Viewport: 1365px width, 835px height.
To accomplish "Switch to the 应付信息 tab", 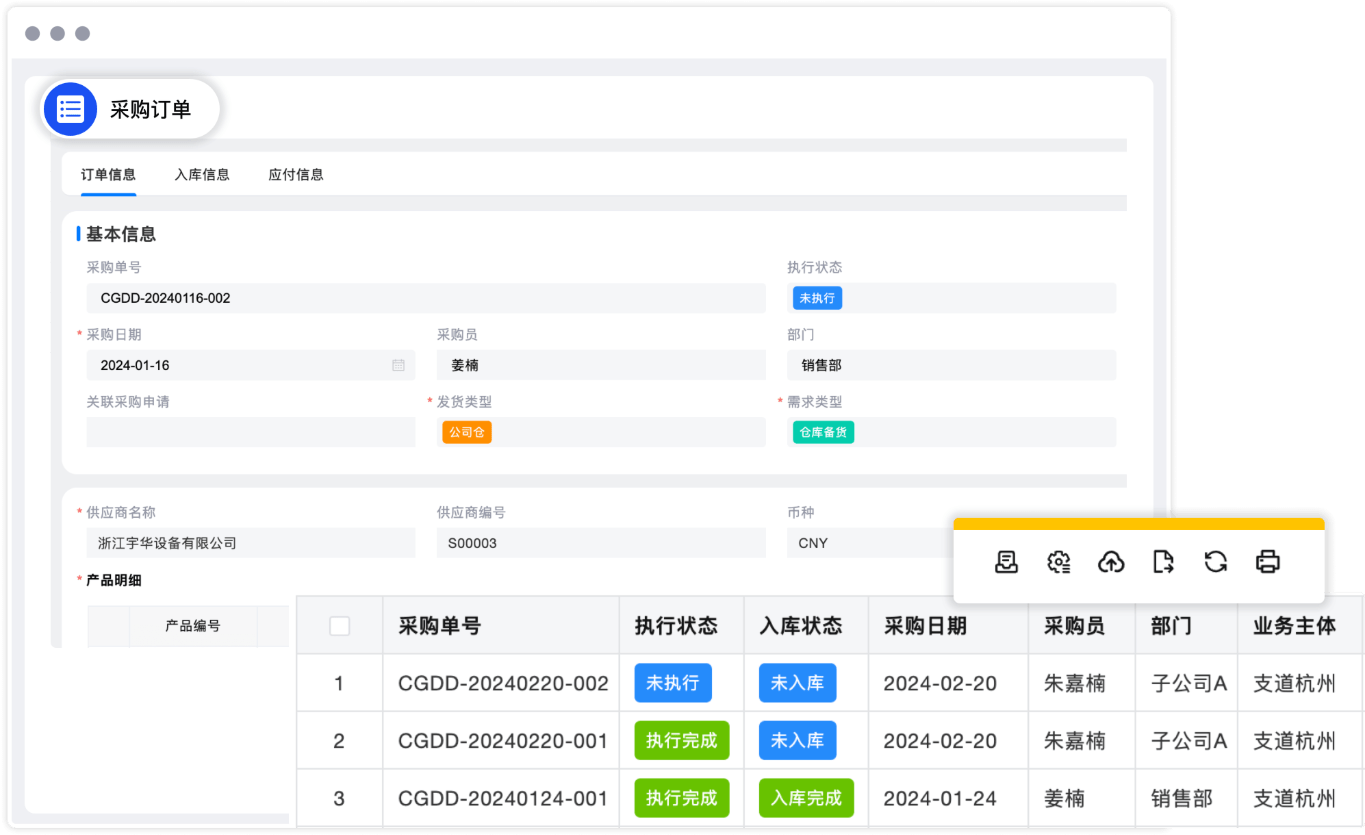I will [x=296, y=175].
